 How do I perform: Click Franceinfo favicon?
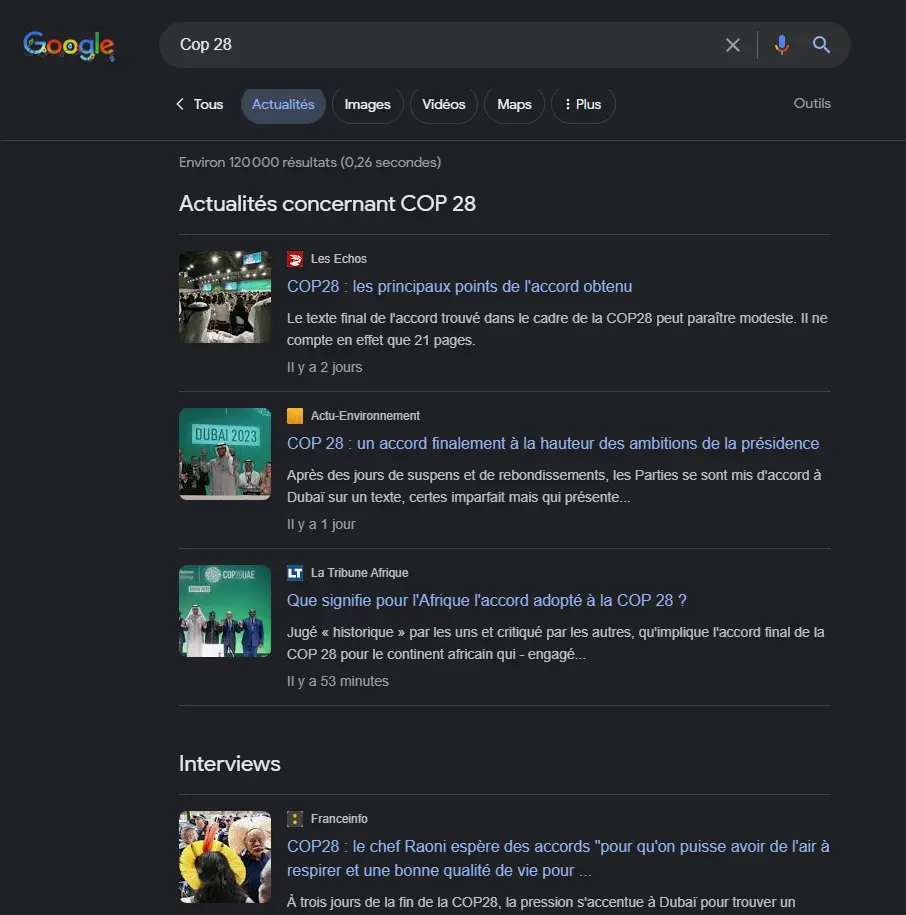295,819
